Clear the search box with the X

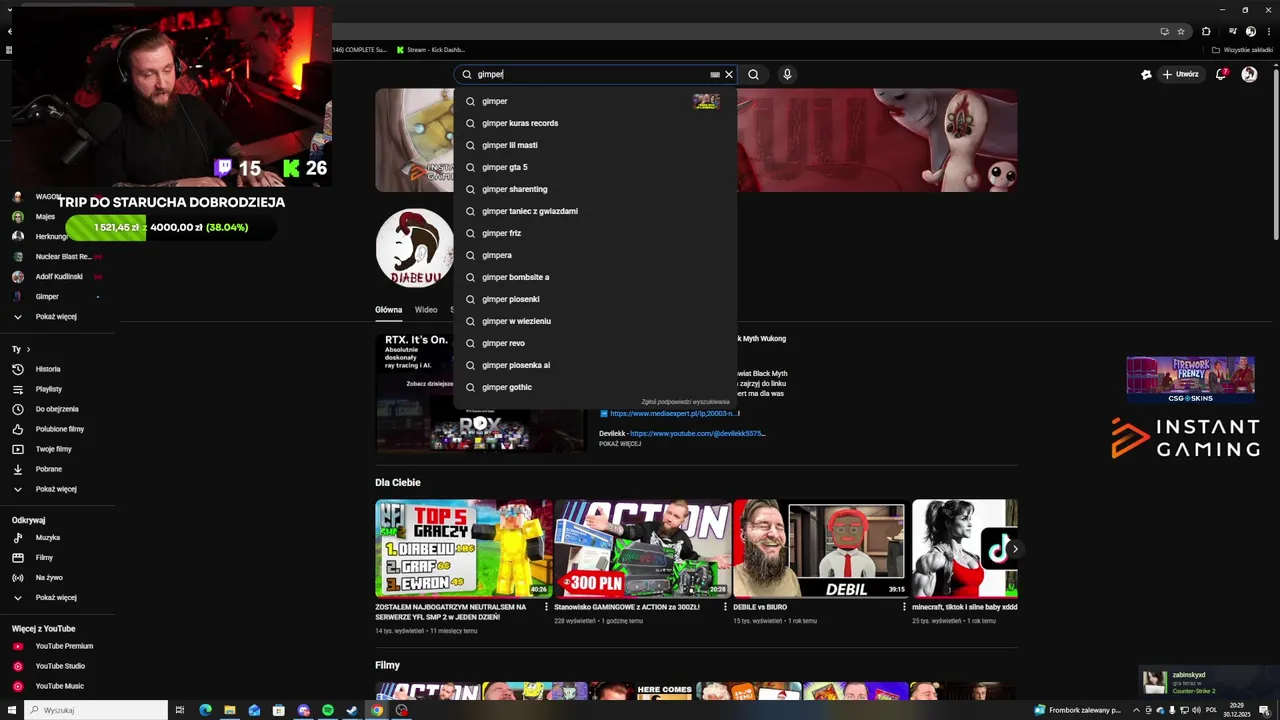click(729, 74)
